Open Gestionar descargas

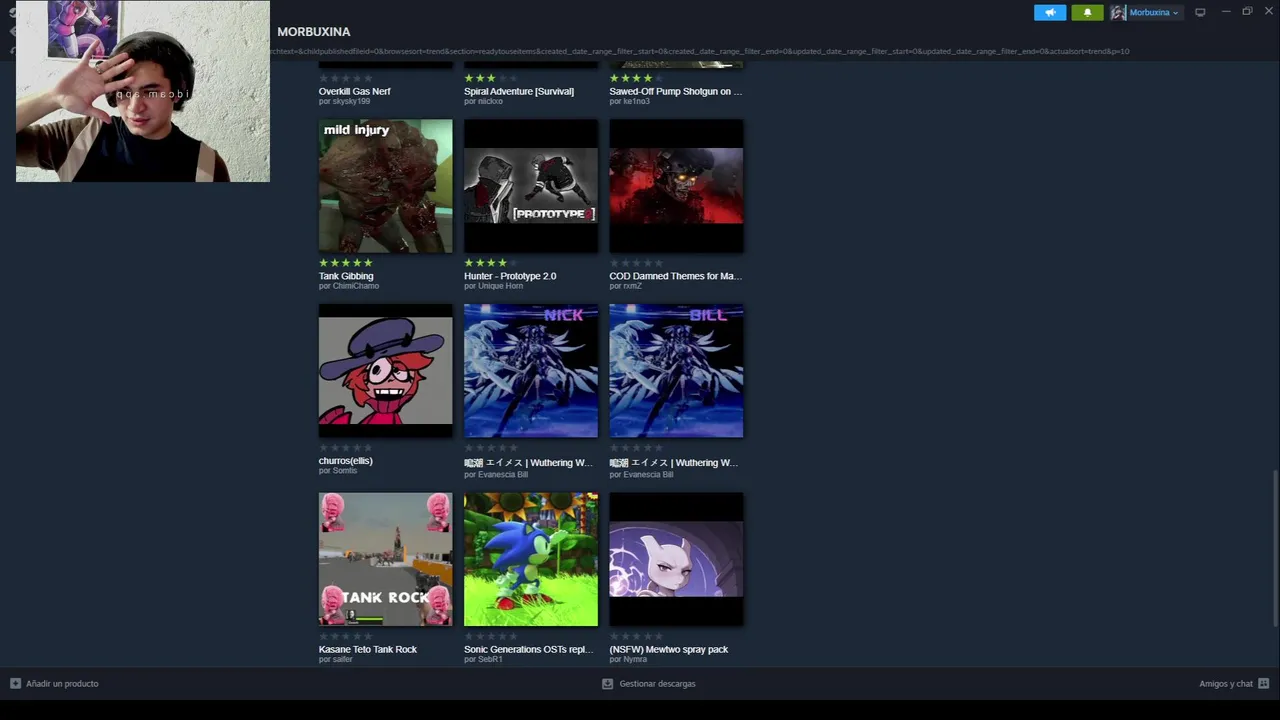(657, 684)
